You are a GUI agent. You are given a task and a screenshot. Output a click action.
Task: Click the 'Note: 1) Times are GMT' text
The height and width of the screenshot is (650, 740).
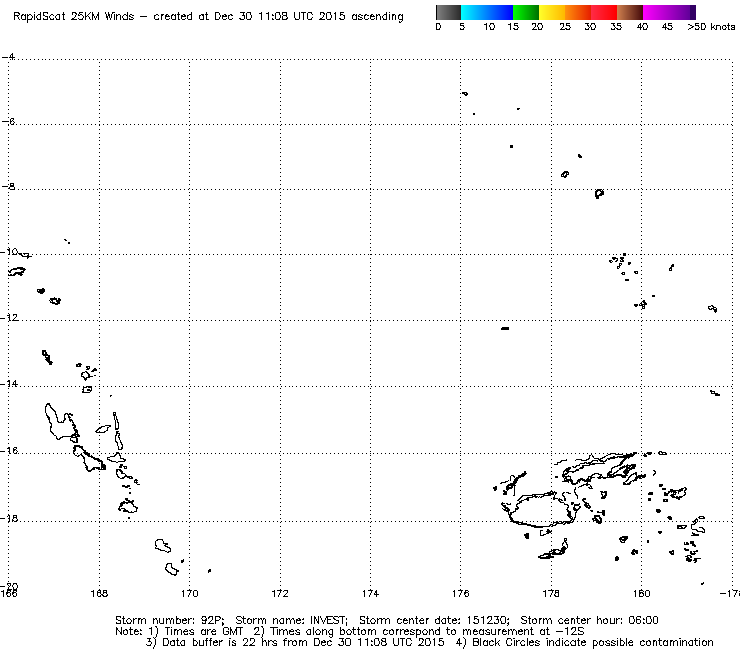(x=179, y=632)
